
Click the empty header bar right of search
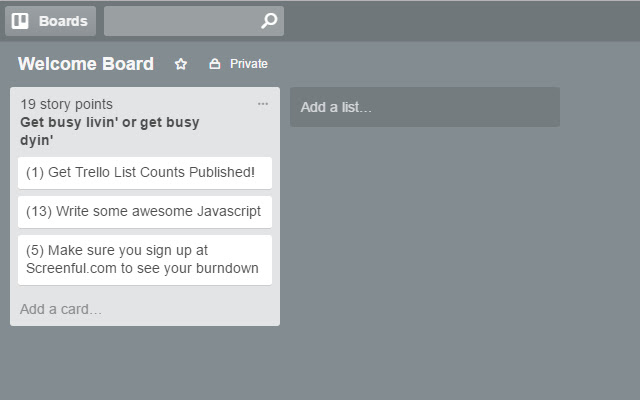pos(460,21)
